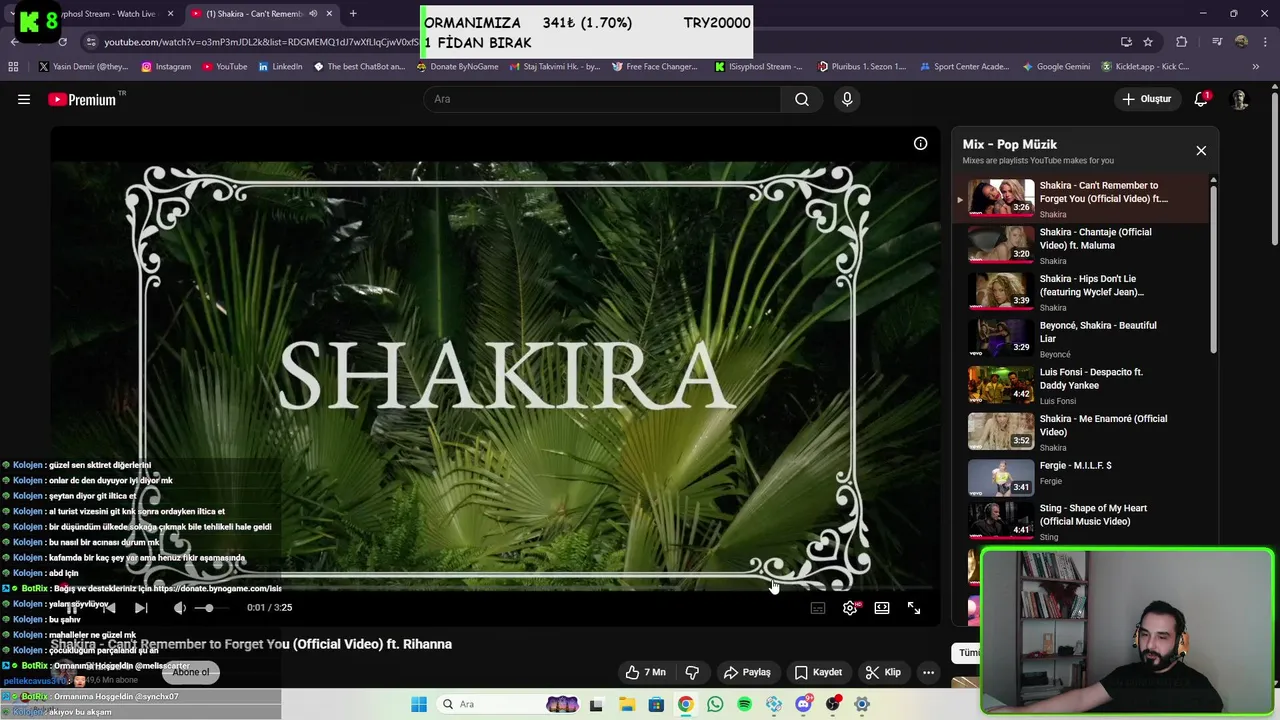Screen dimensions: 1280x720
Task: Open File Explorer from taskbar
Action: 627,704
